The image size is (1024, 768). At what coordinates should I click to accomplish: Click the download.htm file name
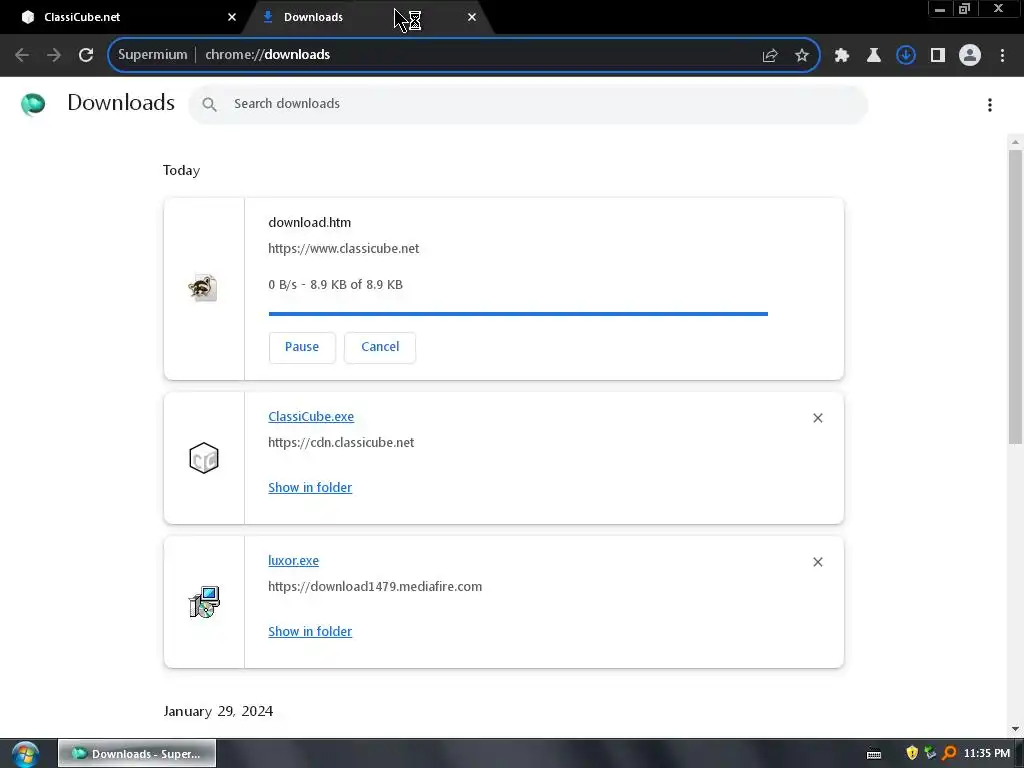point(310,223)
